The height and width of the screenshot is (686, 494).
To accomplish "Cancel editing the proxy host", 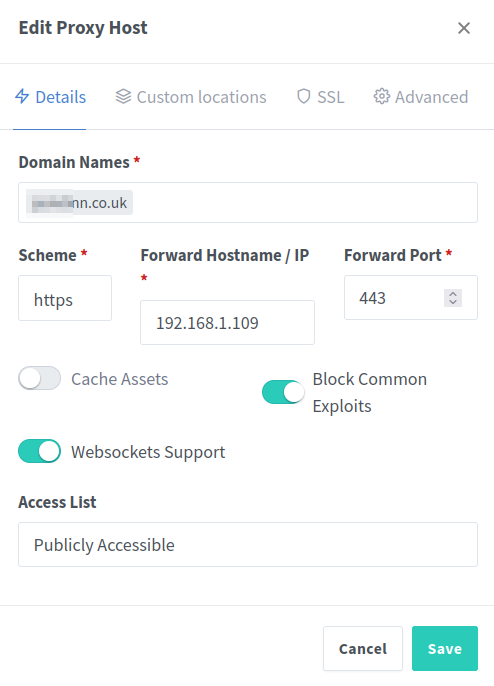I will (363, 648).
